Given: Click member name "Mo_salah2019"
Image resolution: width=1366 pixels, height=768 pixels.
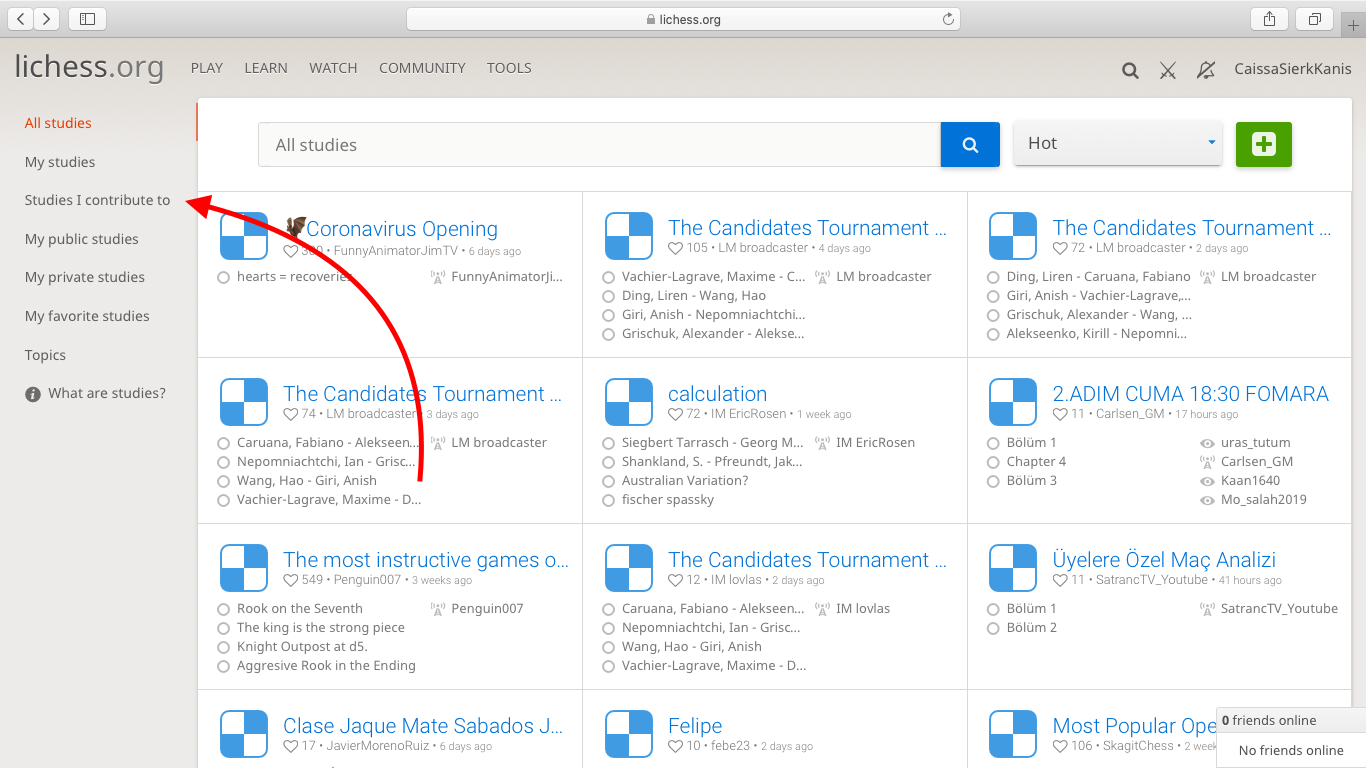Looking at the screenshot, I should 1264,500.
